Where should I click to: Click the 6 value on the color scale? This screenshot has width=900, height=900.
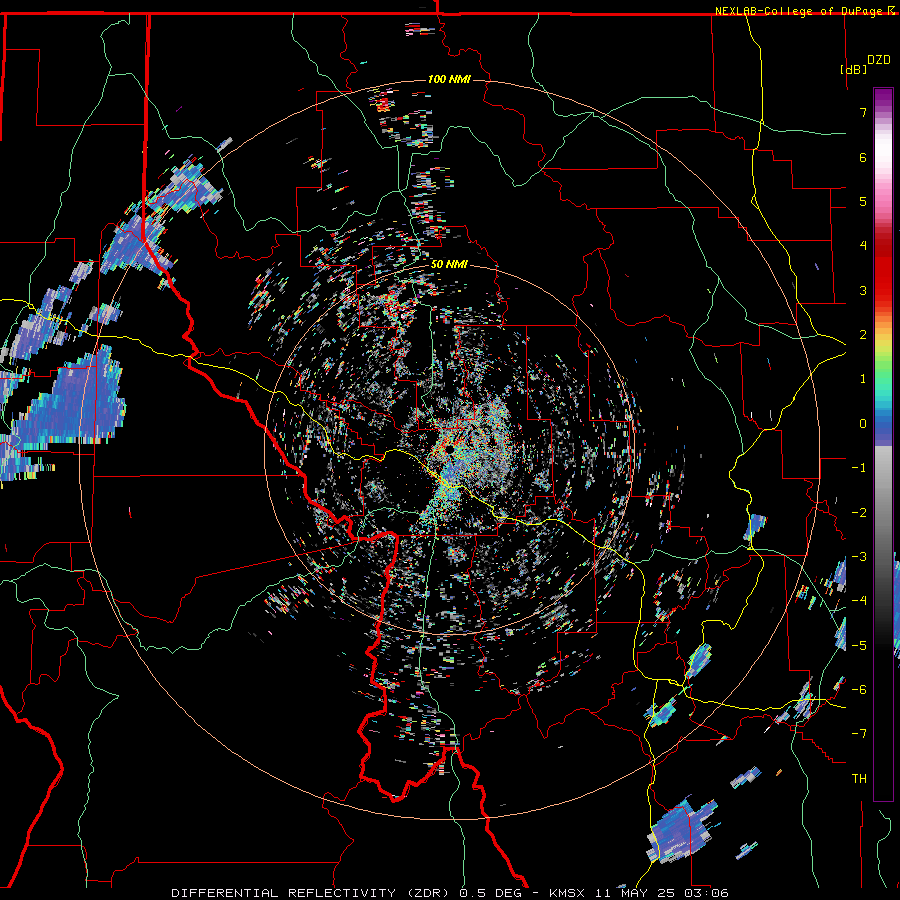click(x=863, y=157)
